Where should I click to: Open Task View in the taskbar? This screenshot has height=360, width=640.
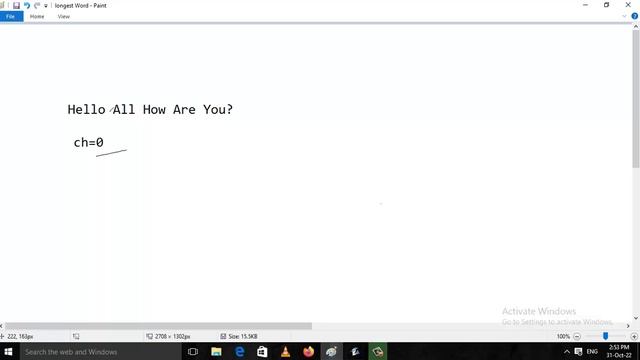[x=193, y=351]
